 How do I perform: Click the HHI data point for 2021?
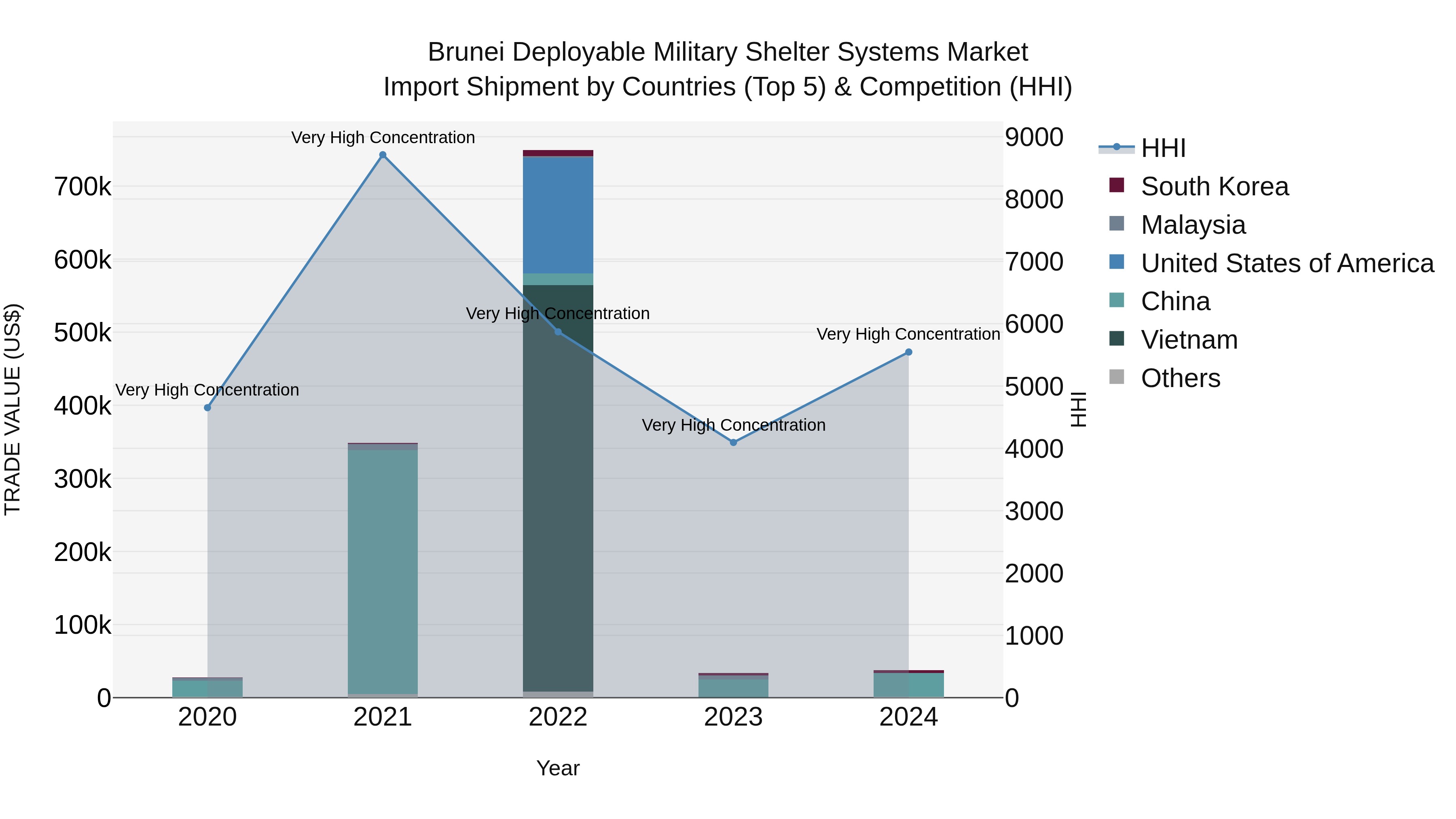click(x=383, y=155)
